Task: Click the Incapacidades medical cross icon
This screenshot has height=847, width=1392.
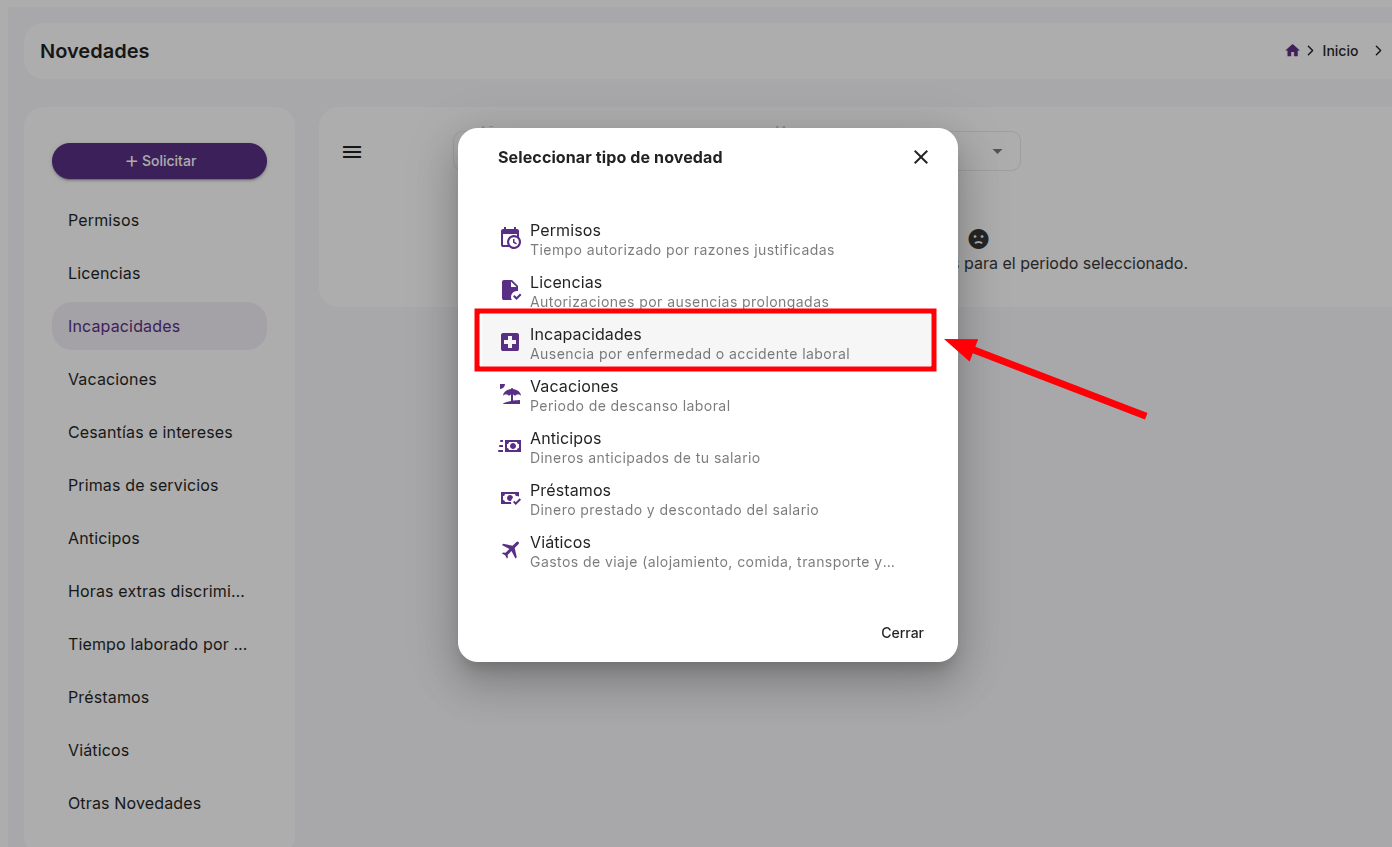Action: (510, 342)
